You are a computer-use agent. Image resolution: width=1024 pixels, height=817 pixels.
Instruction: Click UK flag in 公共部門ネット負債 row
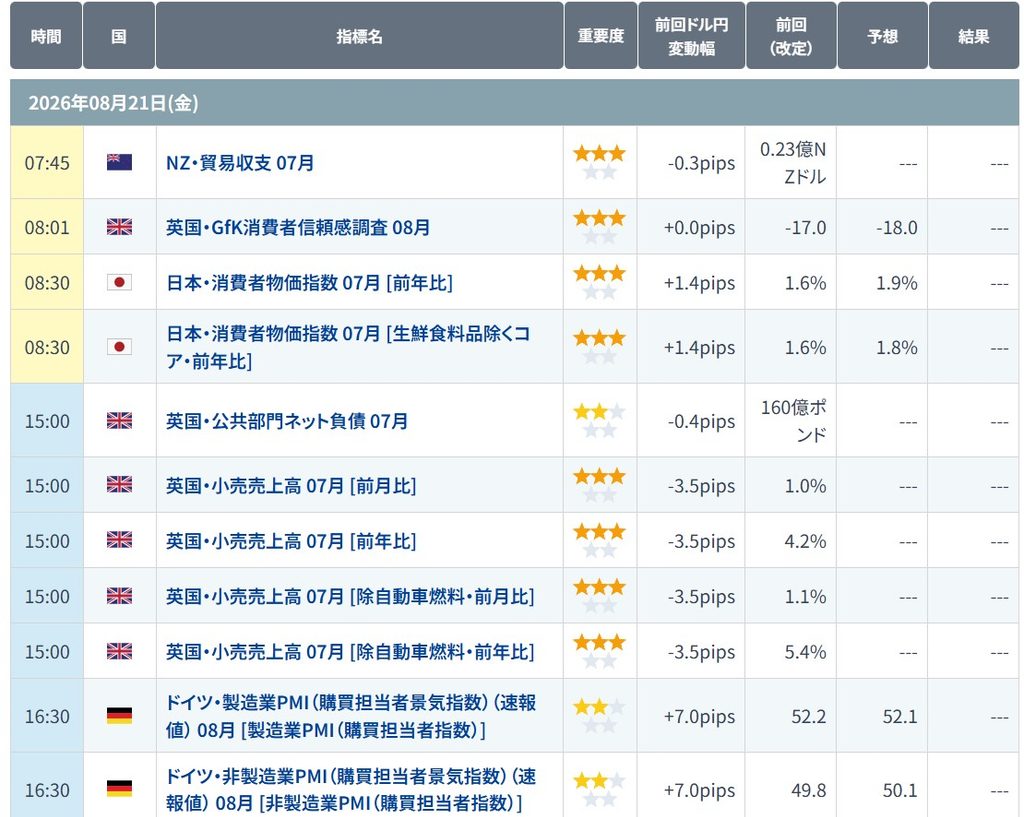click(x=120, y=421)
